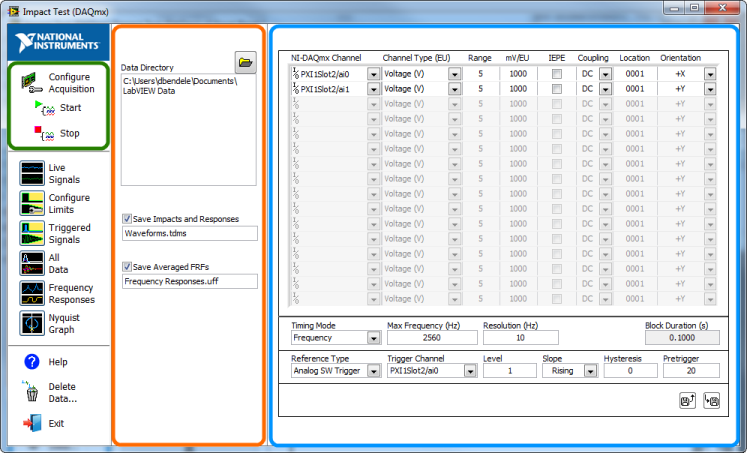The height and width of the screenshot is (453, 747).
Task: Click Delete Data trash icon
Action: pyautogui.click(x=31, y=392)
